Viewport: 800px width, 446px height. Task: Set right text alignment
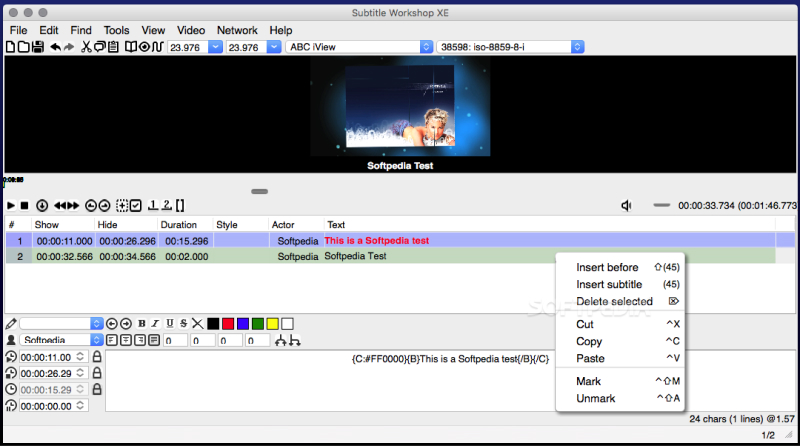[x=140, y=340]
